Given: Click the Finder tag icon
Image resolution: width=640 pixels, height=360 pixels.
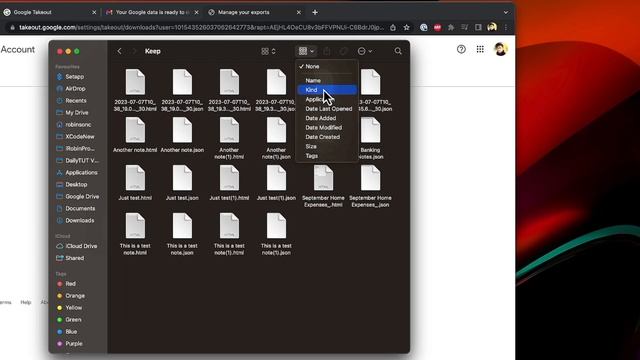Looking at the screenshot, I should click(344, 51).
